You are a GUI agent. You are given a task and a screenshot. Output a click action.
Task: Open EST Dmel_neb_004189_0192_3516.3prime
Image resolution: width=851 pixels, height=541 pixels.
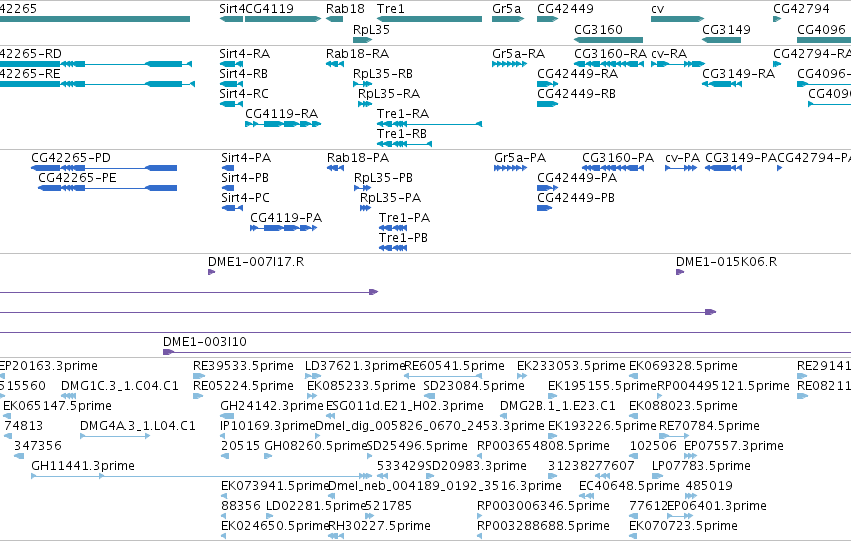(x=332, y=496)
